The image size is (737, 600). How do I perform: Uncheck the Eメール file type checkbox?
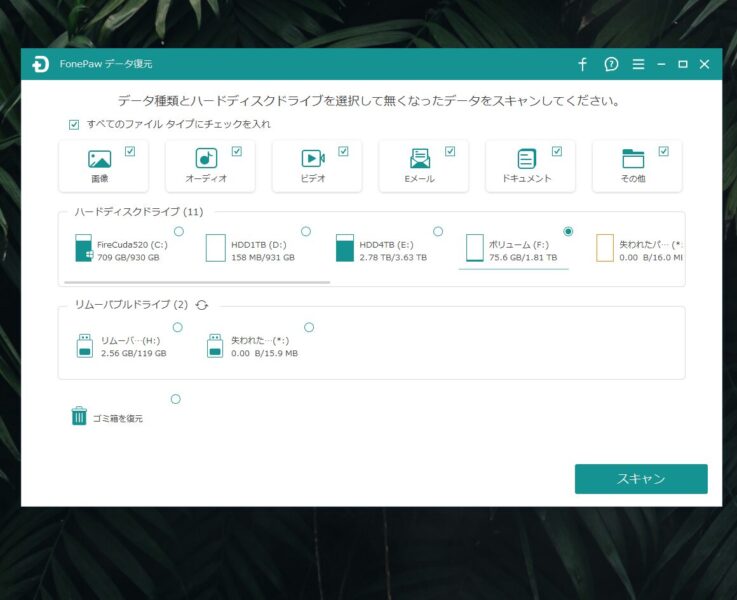pos(450,151)
